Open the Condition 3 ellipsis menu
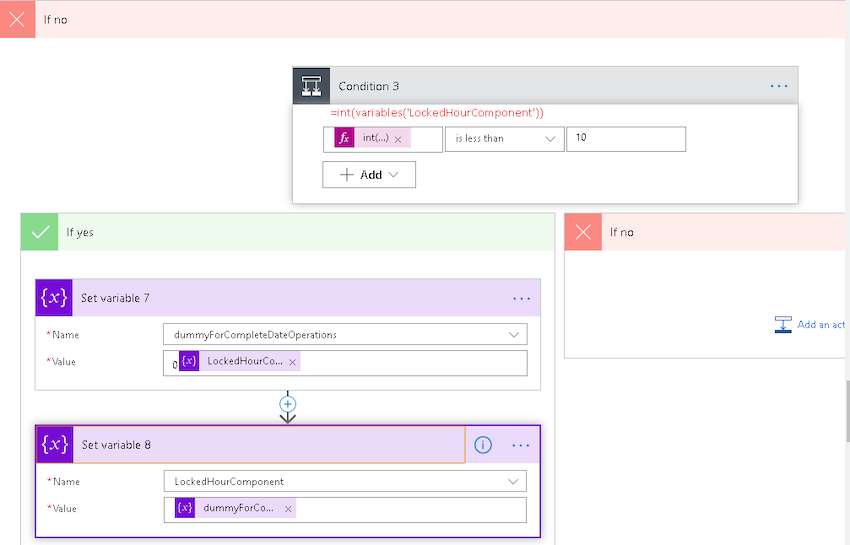Screen dimensions: 850x545 pos(779,86)
